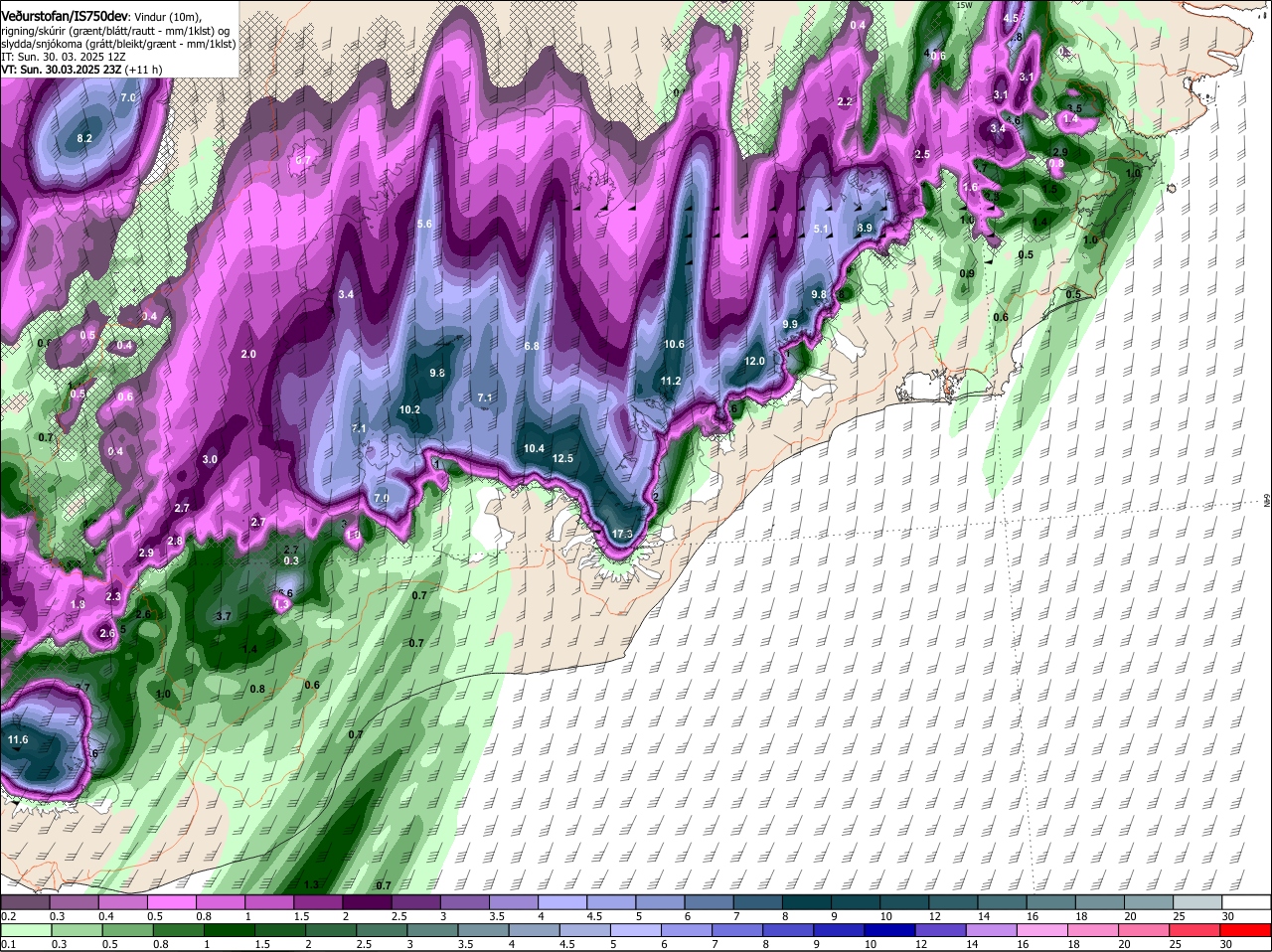The height and width of the screenshot is (952, 1272).
Task: Click the bright red rain legend swatch labelled 30
Action: (1247, 931)
